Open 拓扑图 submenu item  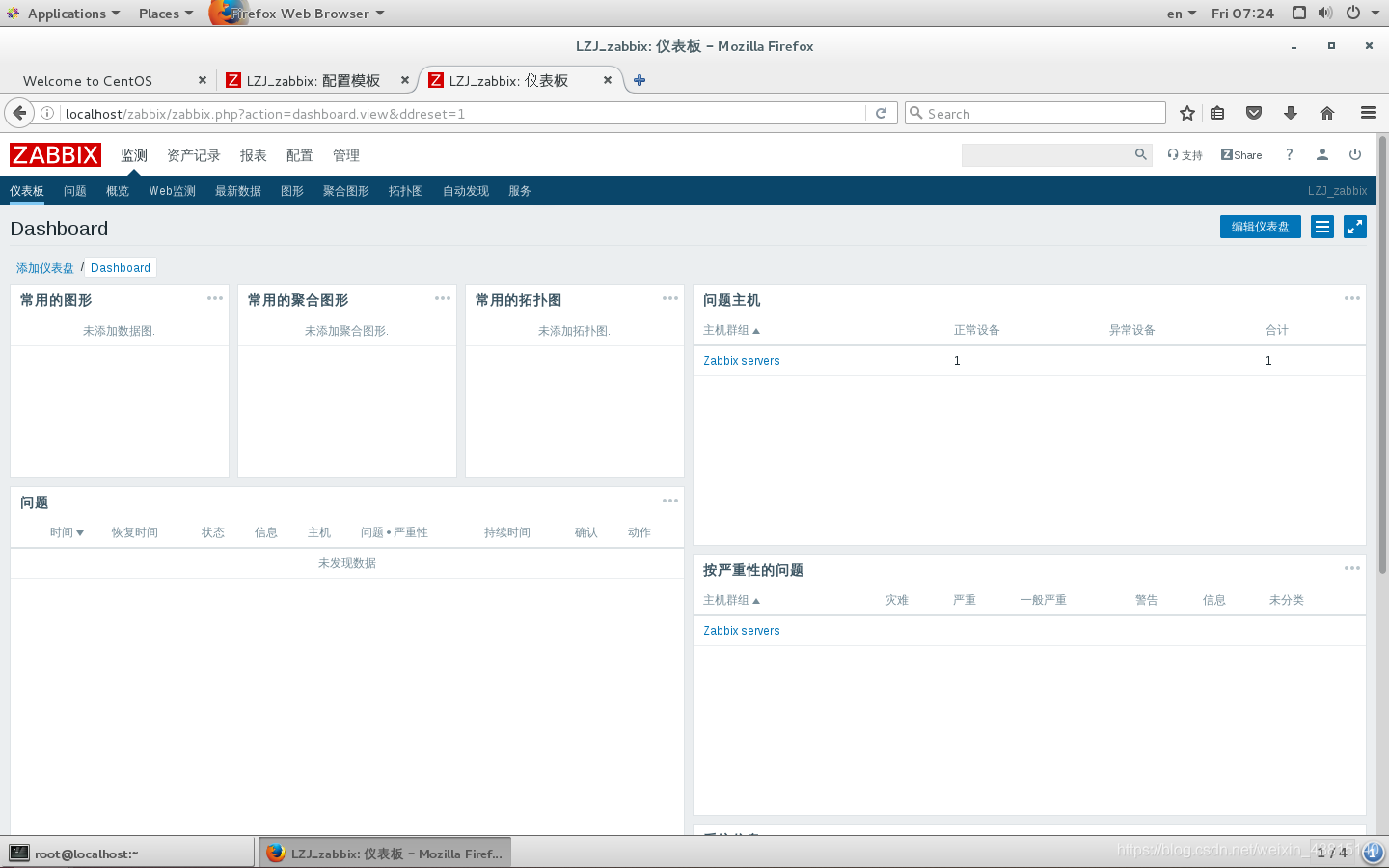pos(406,191)
